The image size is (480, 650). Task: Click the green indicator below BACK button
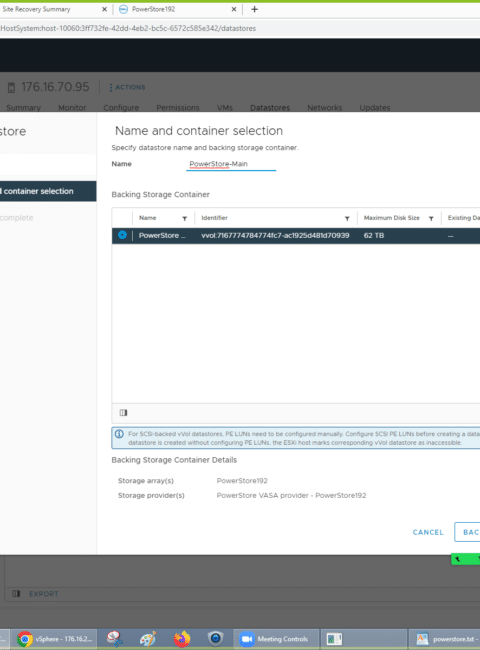point(465,559)
